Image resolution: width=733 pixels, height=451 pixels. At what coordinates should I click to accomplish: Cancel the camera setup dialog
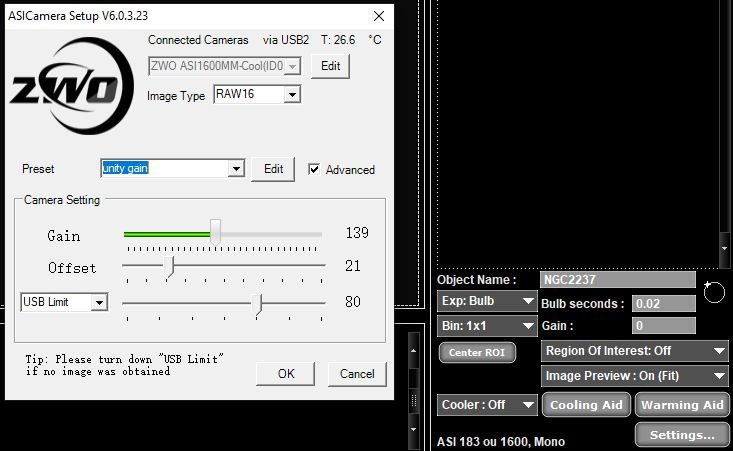click(x=357, y=374)
